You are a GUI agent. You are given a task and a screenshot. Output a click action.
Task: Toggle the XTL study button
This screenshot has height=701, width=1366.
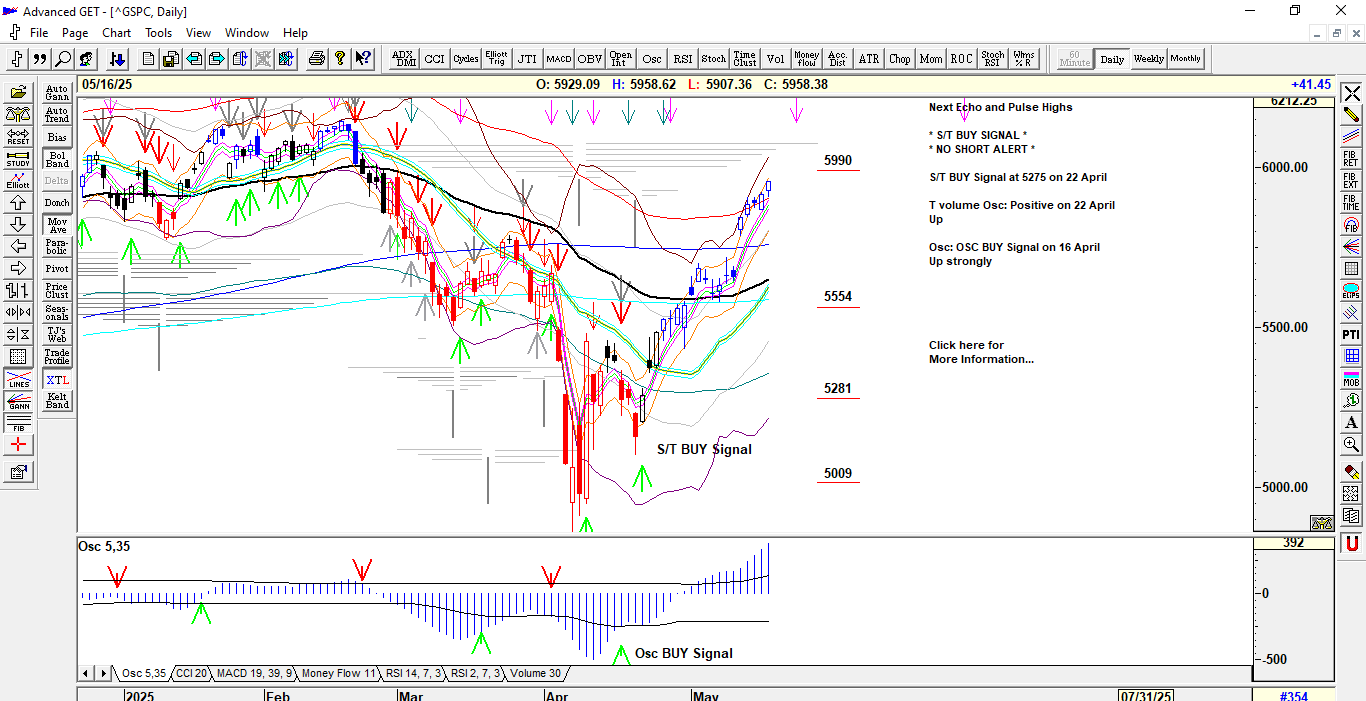[x=57, y=380]
